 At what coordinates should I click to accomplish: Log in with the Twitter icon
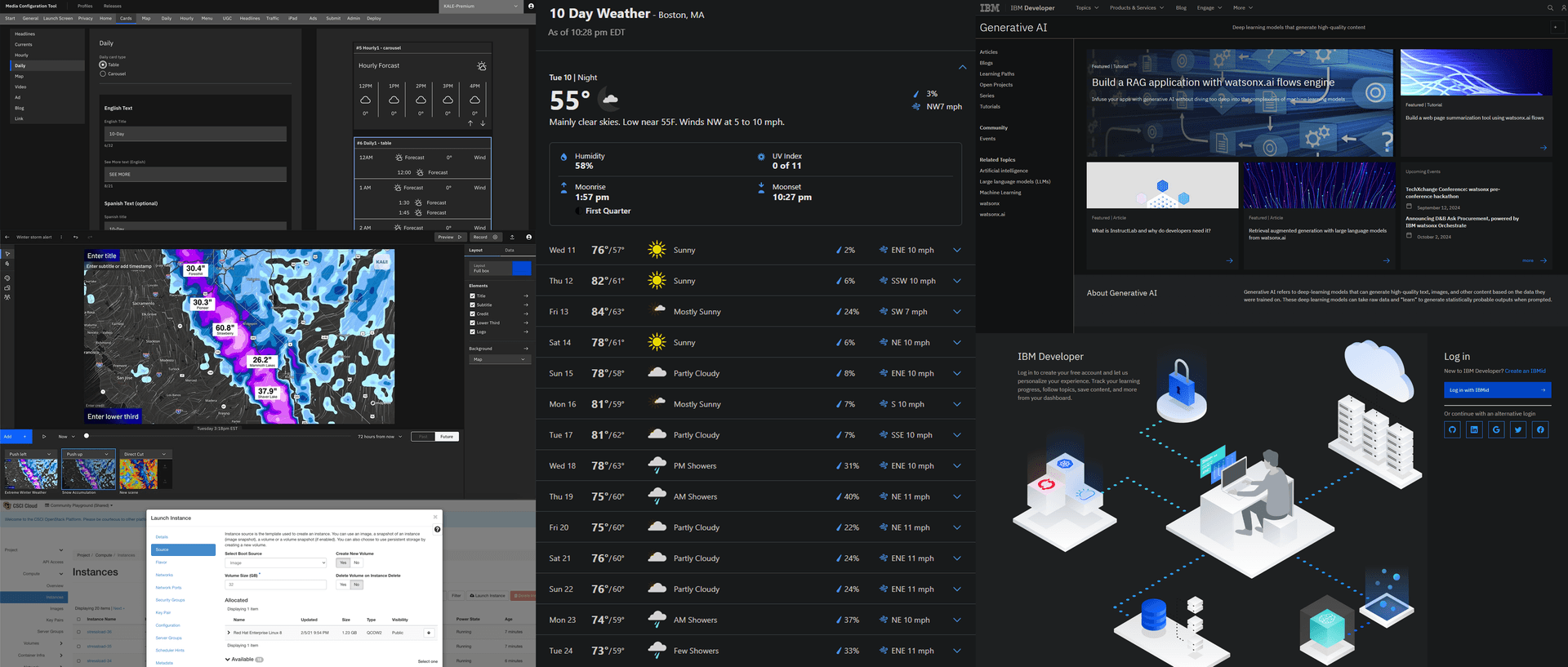click(x=1518, y=429)
